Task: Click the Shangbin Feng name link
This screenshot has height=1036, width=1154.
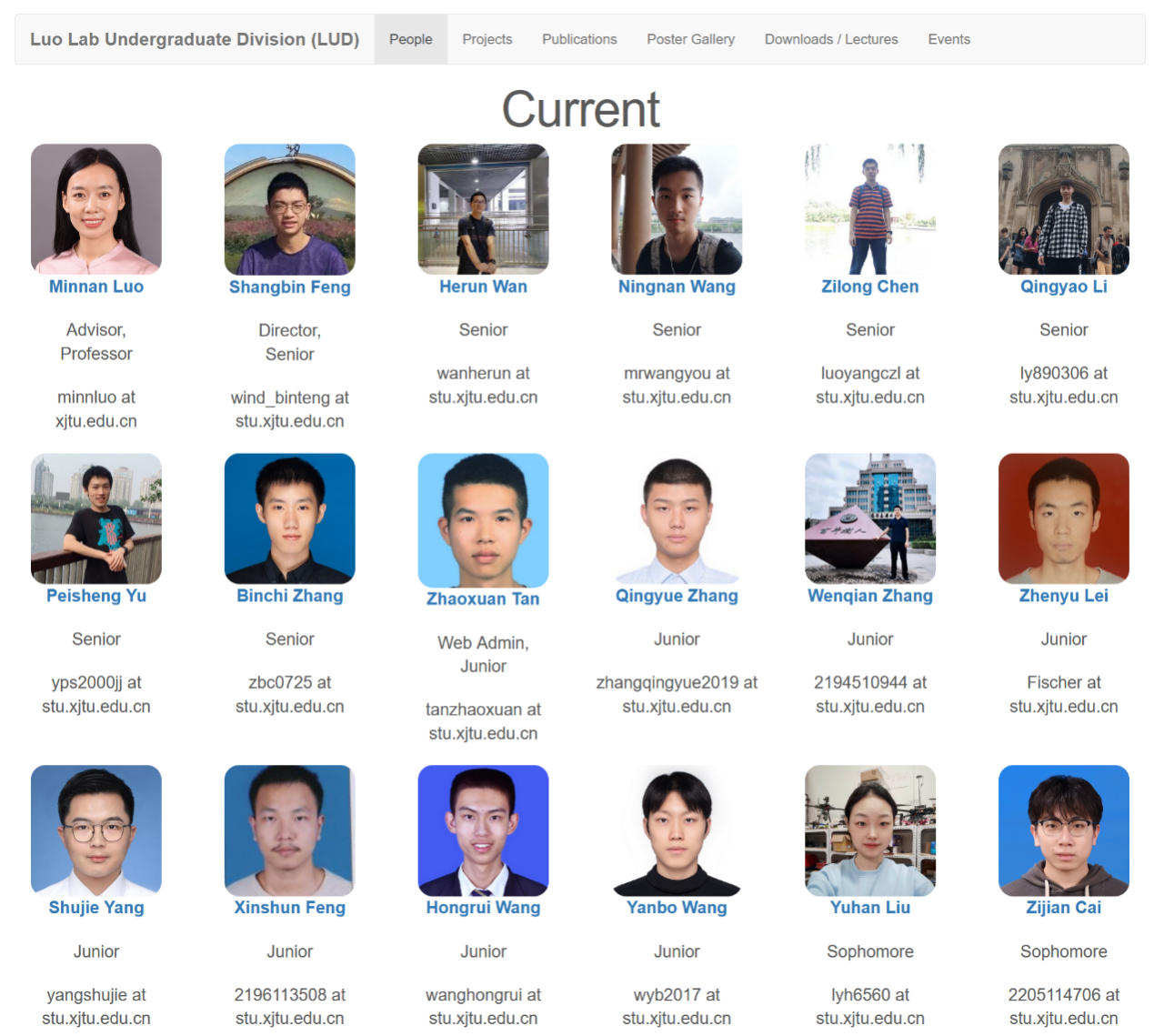Action: 289,287
